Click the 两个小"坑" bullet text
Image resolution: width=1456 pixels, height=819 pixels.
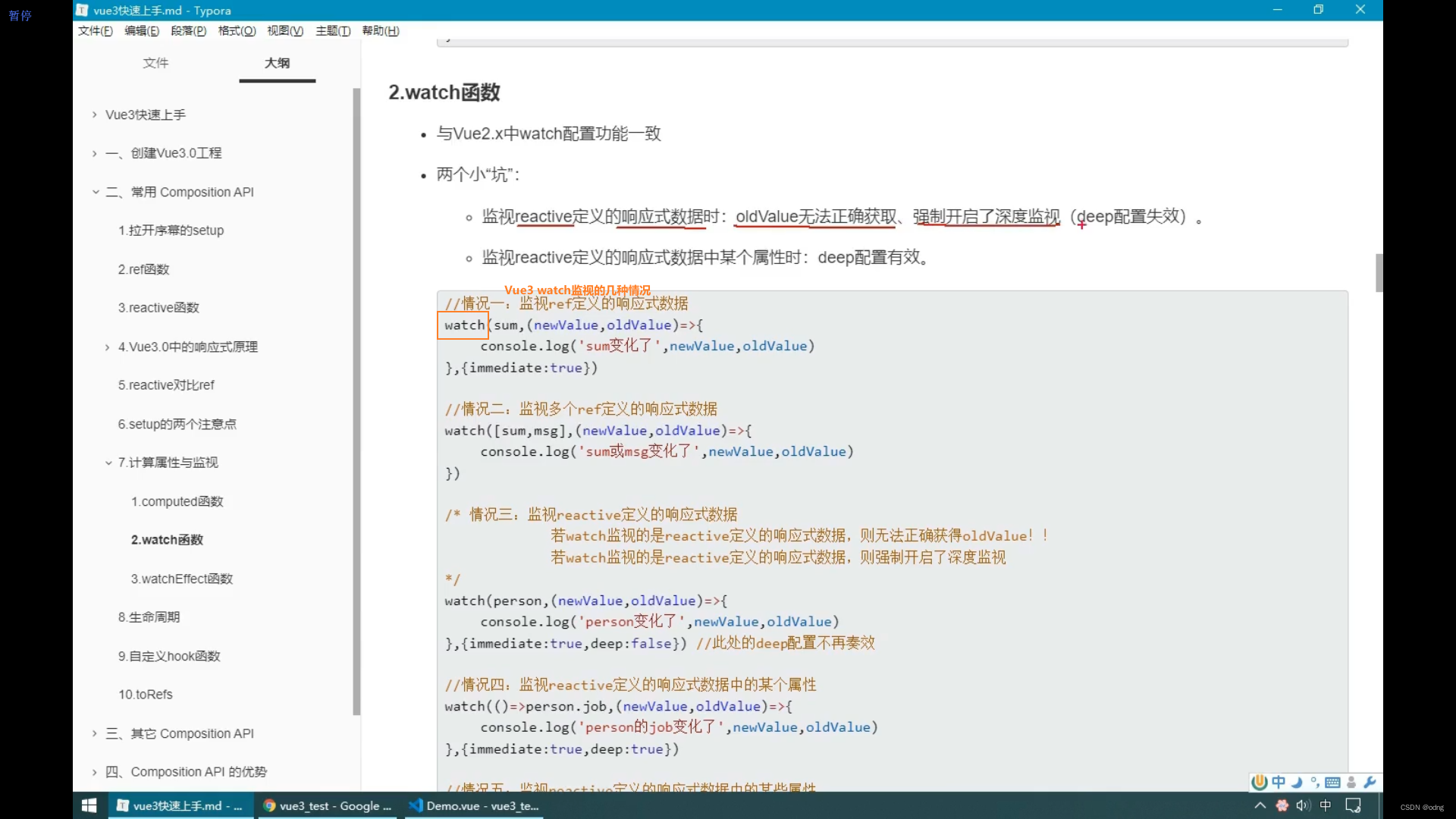click(x=478, y=175)
